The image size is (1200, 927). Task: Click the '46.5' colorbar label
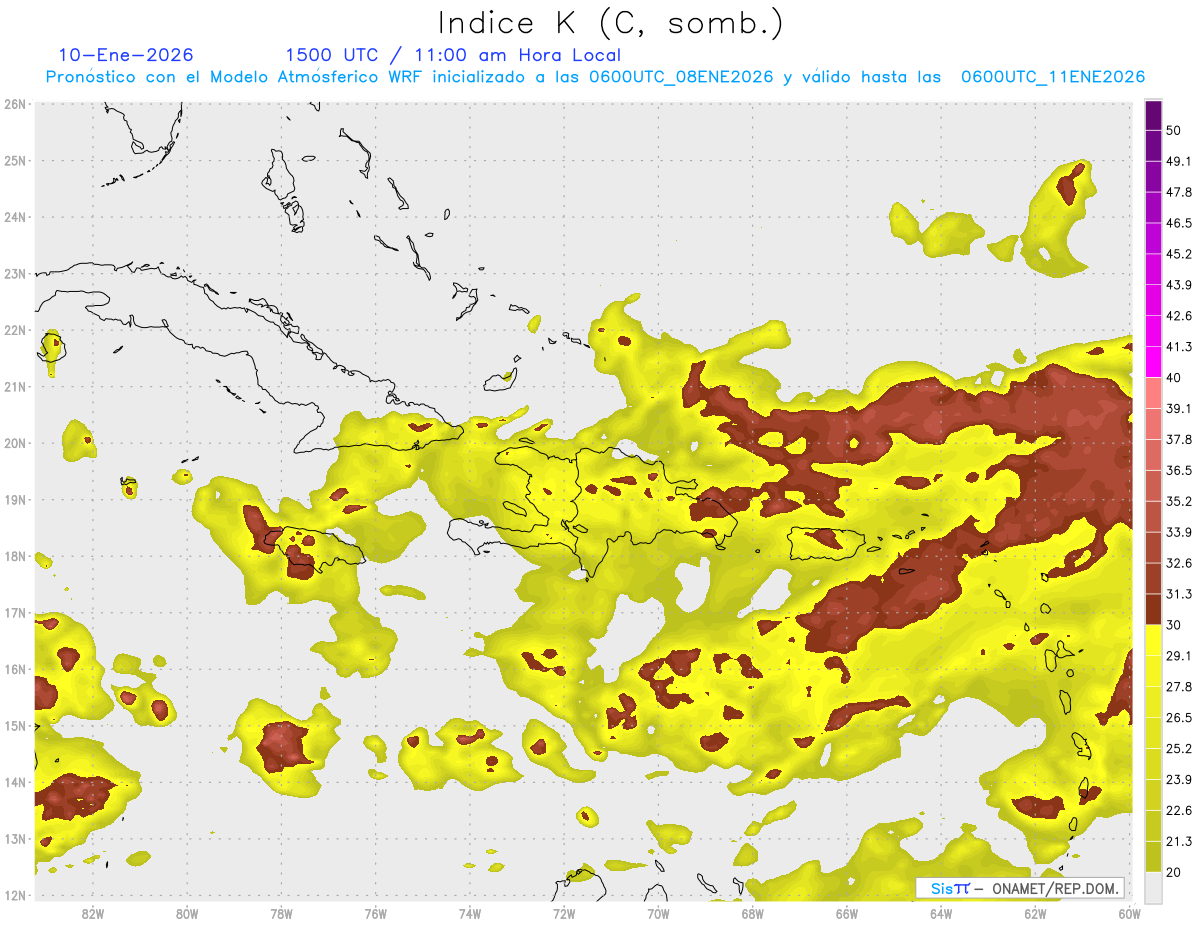[x=1179, y=224]
